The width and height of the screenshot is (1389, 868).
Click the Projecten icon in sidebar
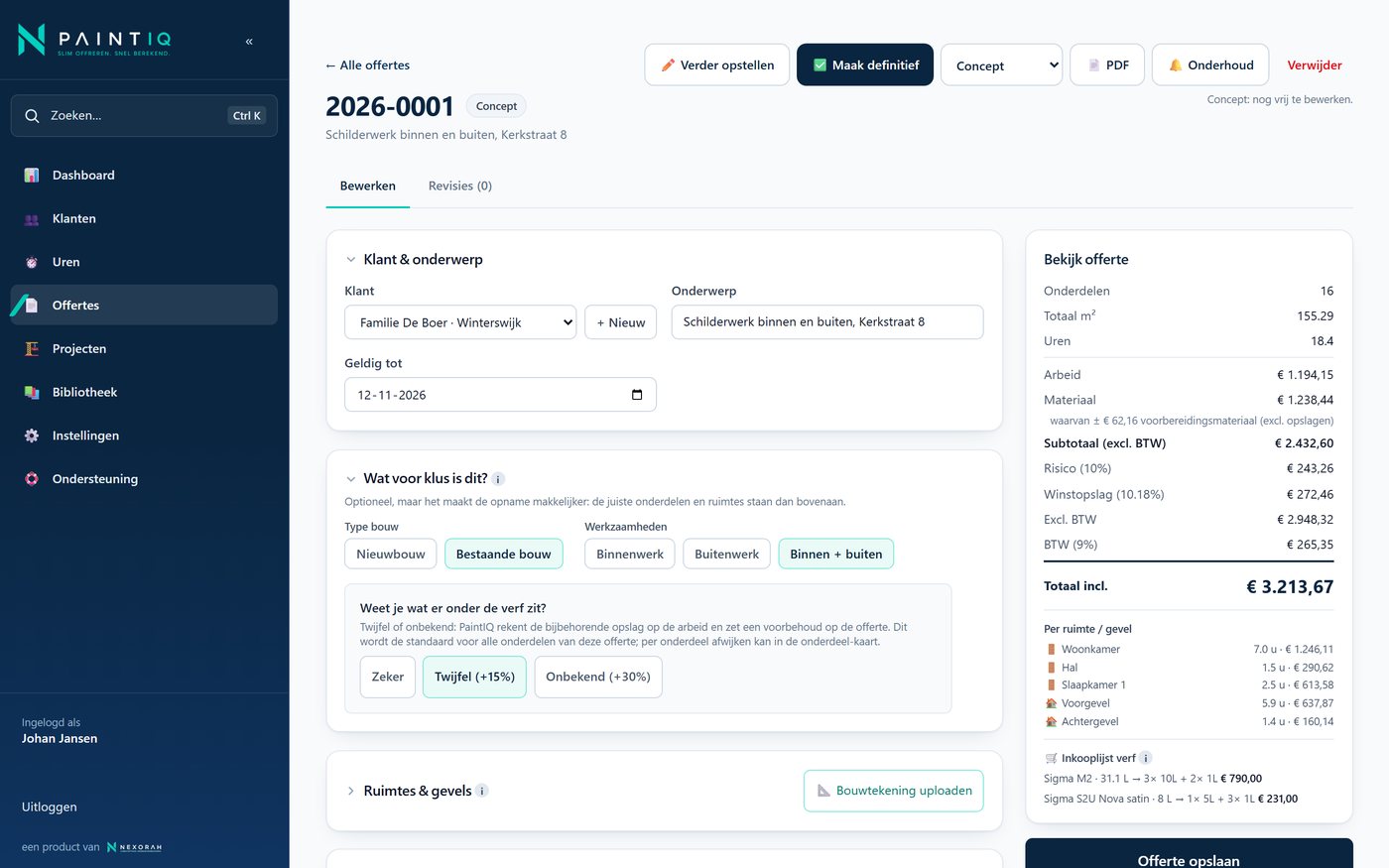click(x=32, y=349)
